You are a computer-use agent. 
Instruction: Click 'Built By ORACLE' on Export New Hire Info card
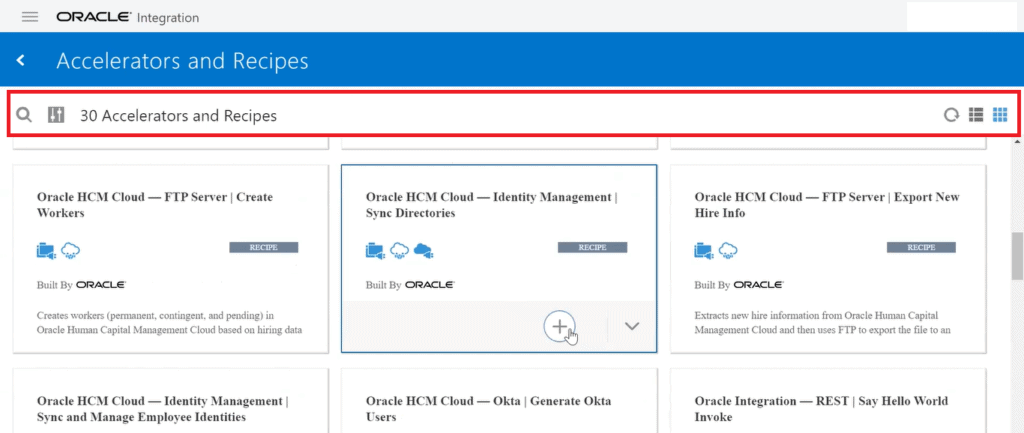point(739,285)
